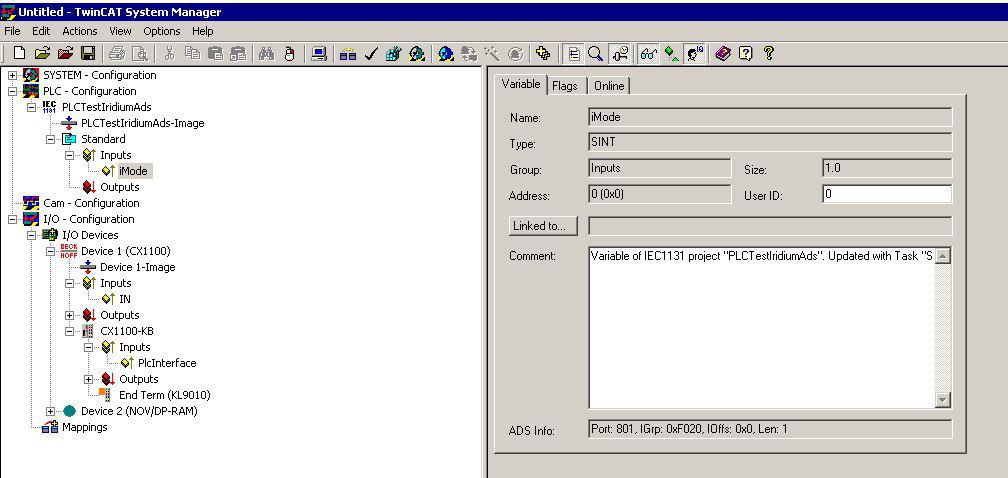The image size is (1008, 478).
Task: Click the yellow question mark About icon
Action: [x=769, y=54]
